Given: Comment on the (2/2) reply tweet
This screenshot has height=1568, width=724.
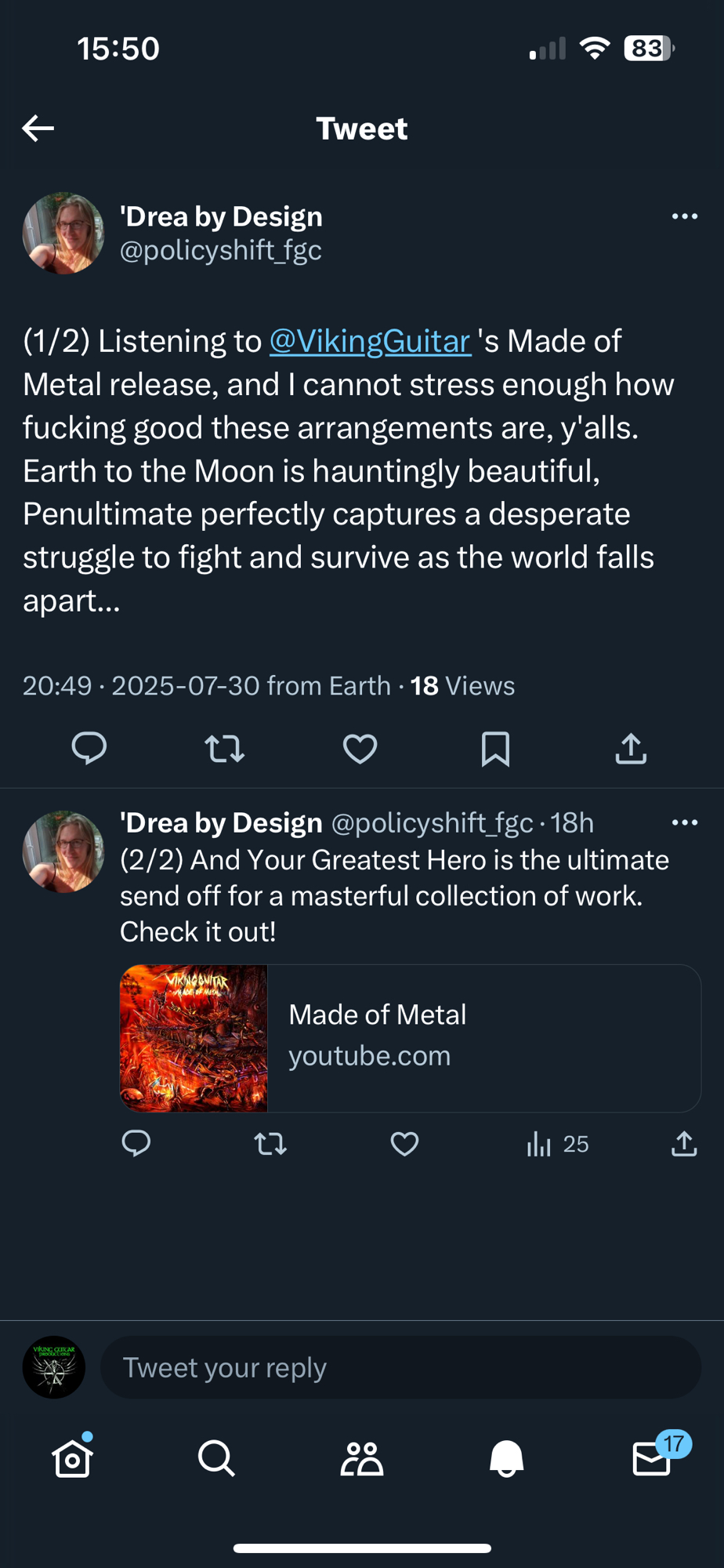Looking at the screenshot, I should click(x=136, y=1144).
